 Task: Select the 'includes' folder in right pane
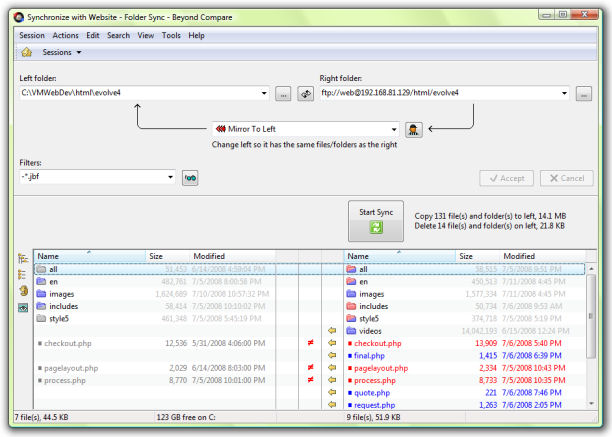click(464, 306)
